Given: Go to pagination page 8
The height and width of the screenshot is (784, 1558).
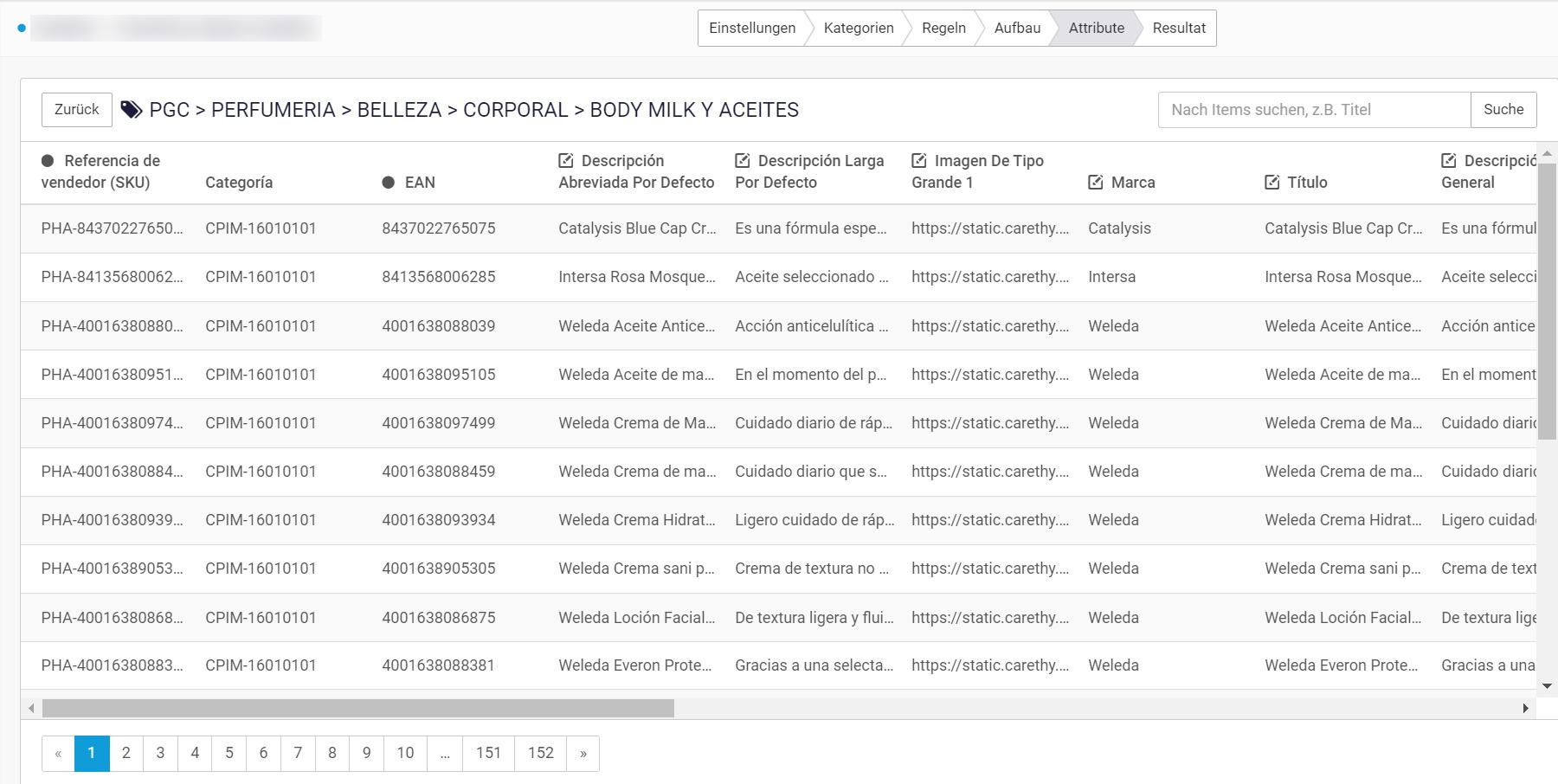Looking at the screenshot, I should (332, 753).
